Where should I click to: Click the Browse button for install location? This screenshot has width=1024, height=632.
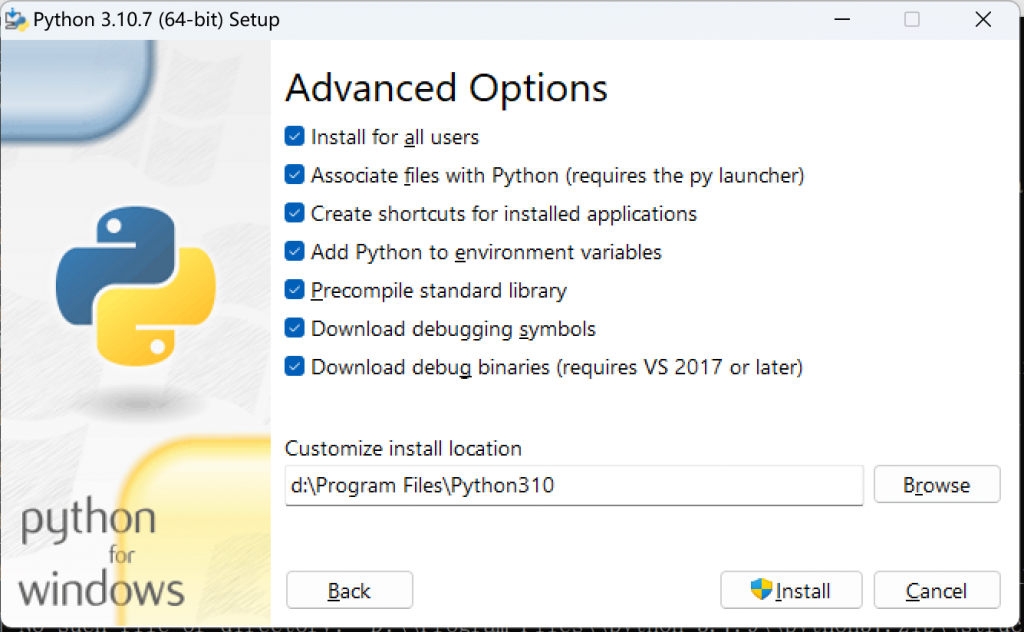[x=936, y=485]
